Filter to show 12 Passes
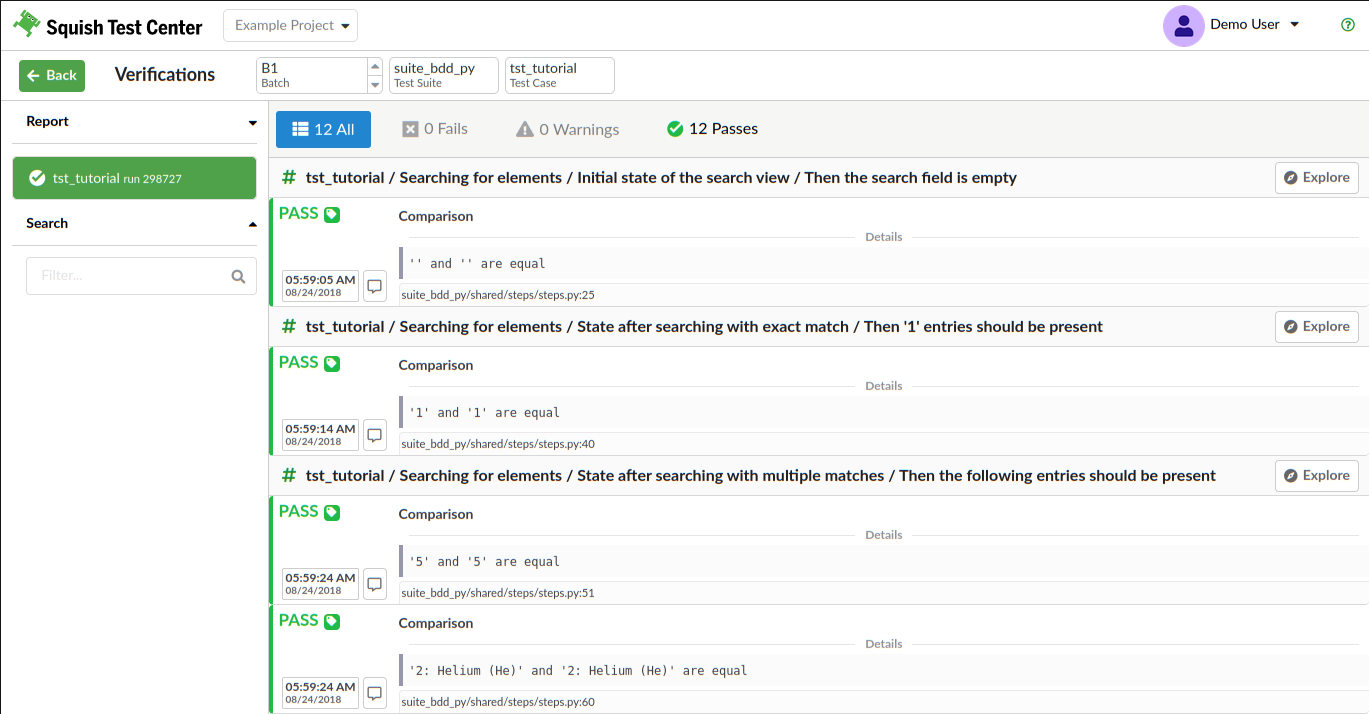The image size is (1369, 714). (x=712, y=129)
